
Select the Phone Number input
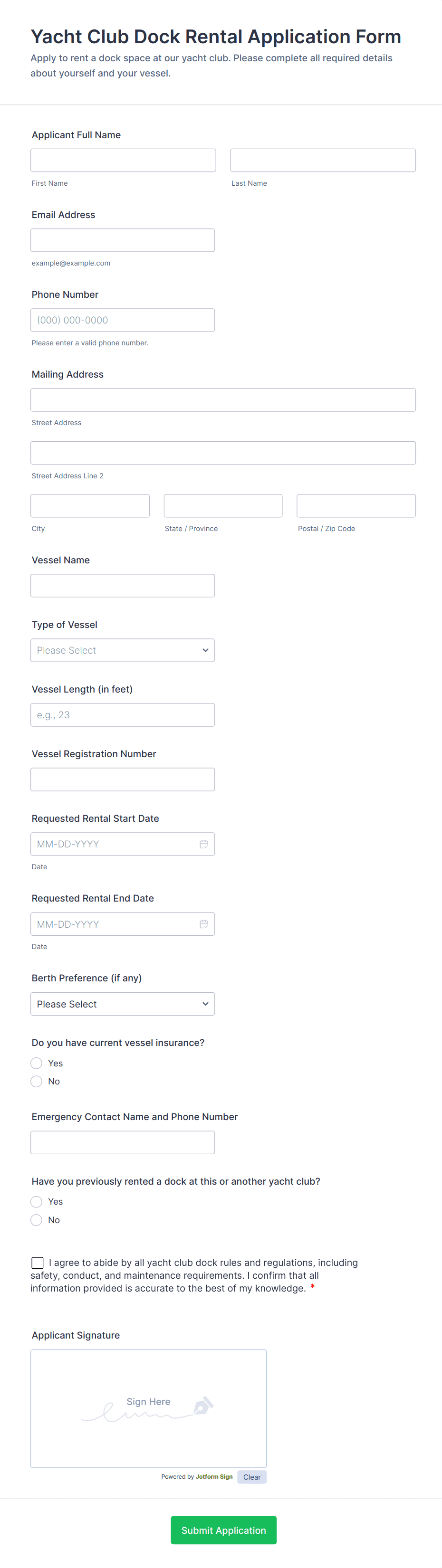[122, 320]
